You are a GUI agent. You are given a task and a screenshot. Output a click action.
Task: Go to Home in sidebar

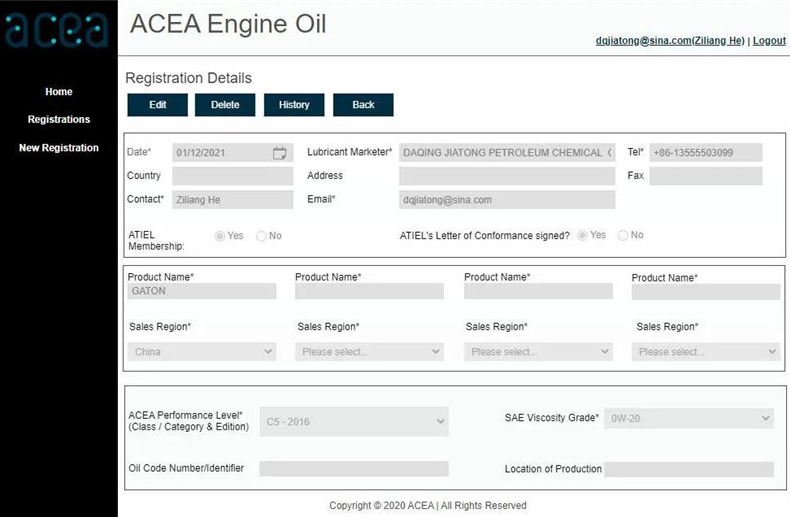point(59,92)
